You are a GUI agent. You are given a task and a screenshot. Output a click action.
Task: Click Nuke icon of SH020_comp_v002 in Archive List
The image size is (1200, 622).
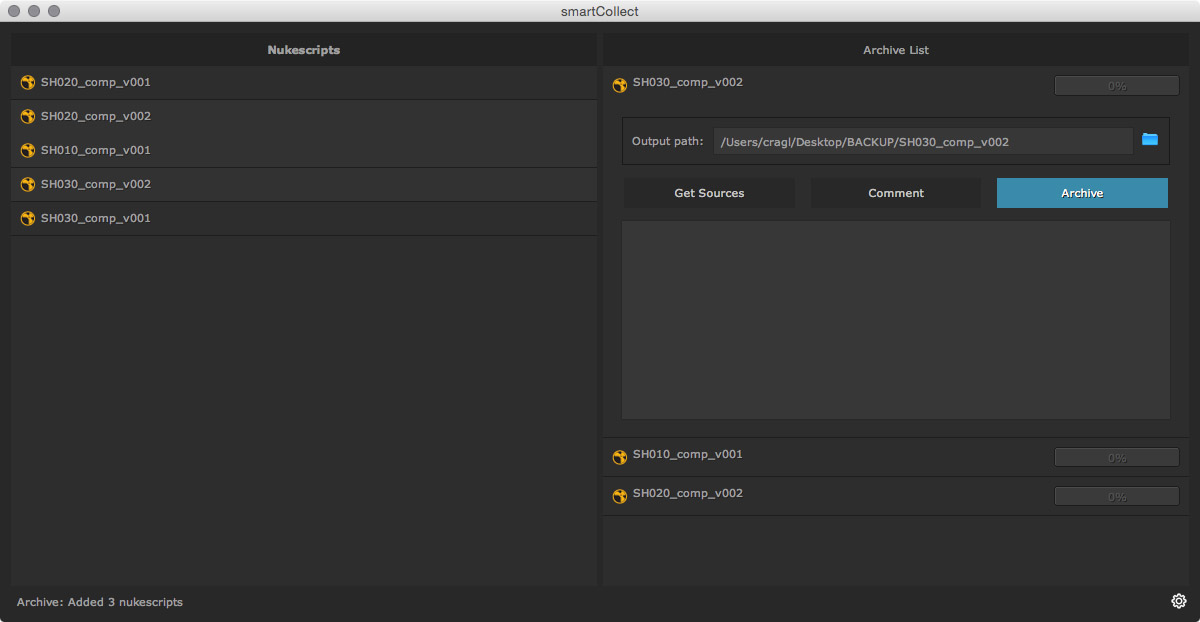[620, 496]
